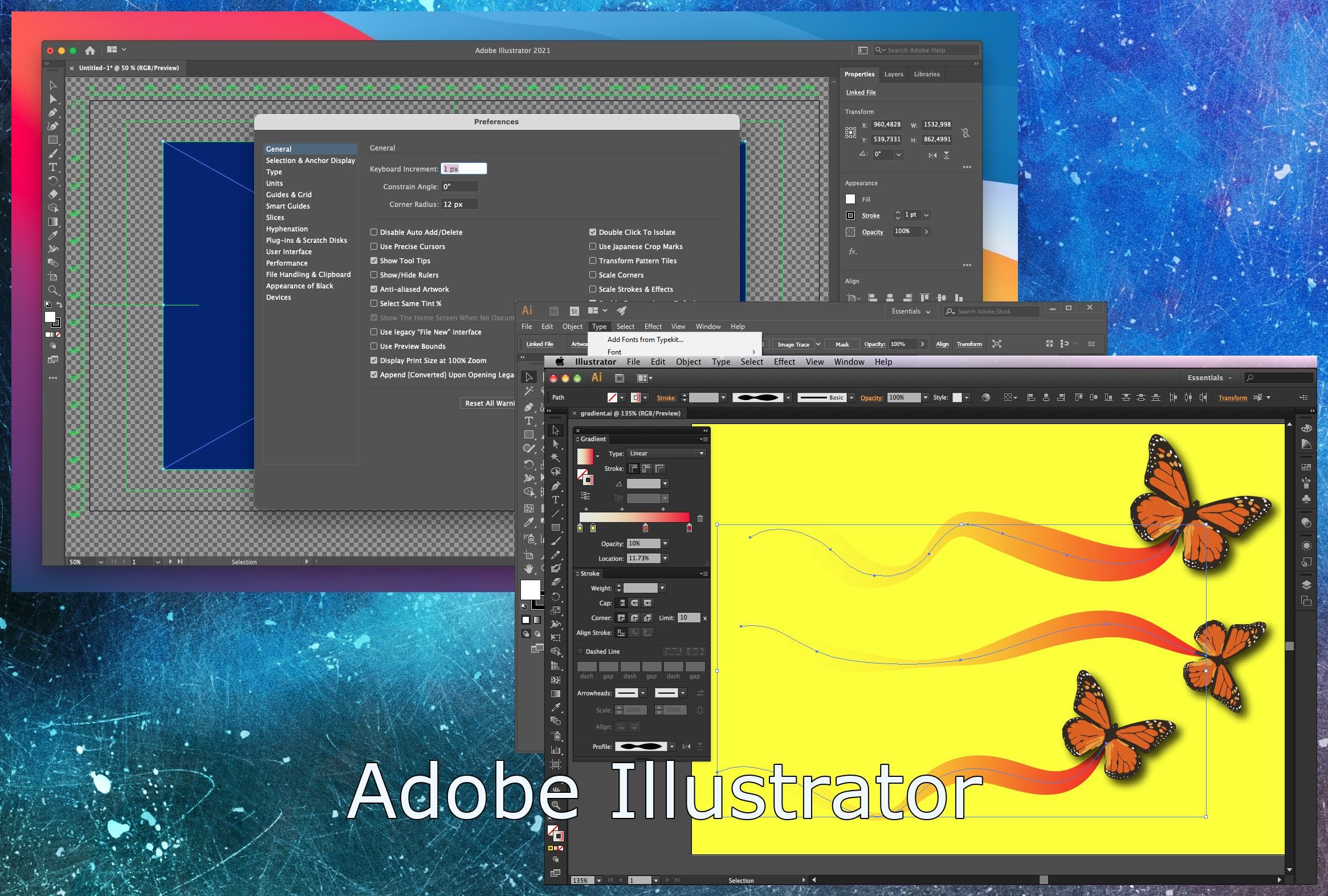Screen dimensions: 1328x896
Task: Select the Blob Brush tool in gradient.ai toolbar
Action: (555, 569)
